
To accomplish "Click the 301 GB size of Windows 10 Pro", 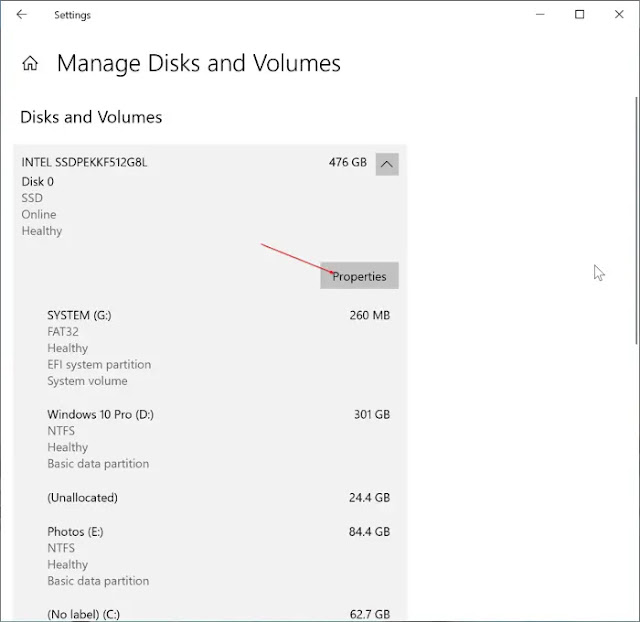I will pyautogui.click(x=372, y=415).
